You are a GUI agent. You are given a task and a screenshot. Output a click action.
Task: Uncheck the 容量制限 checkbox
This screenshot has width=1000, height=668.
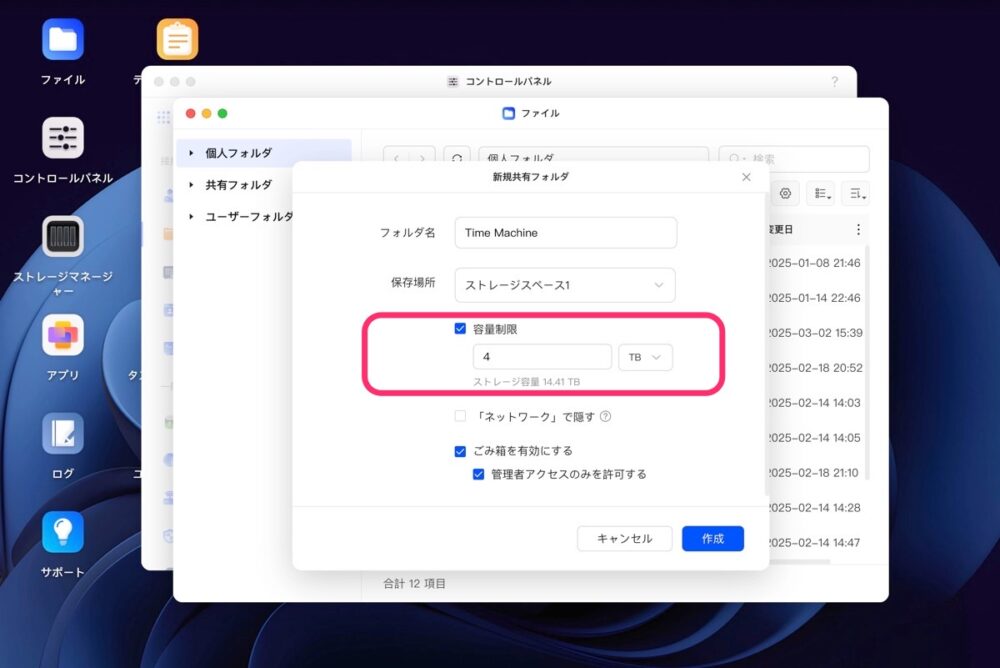coord(461,328)
